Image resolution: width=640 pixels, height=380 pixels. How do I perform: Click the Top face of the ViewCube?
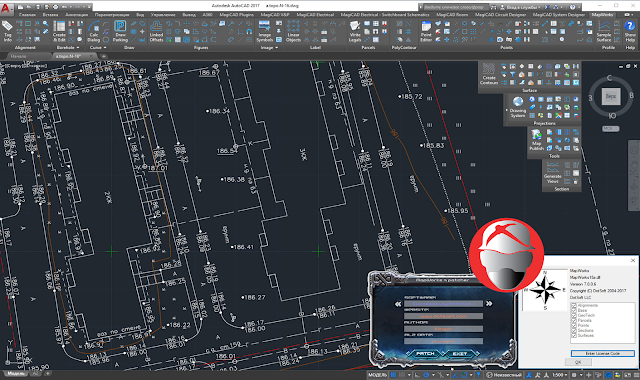click(611, 97)
